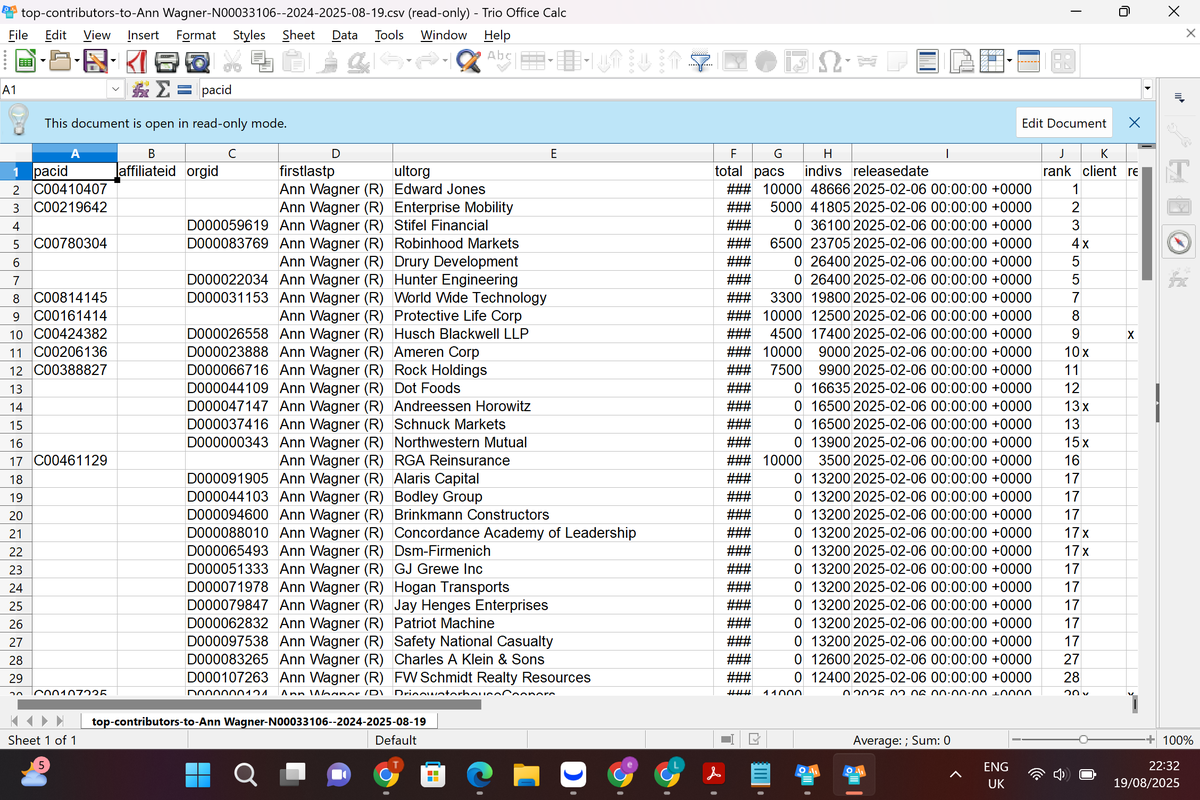
Task: Click the Open file folder icon
Action: tap(59, 62)
